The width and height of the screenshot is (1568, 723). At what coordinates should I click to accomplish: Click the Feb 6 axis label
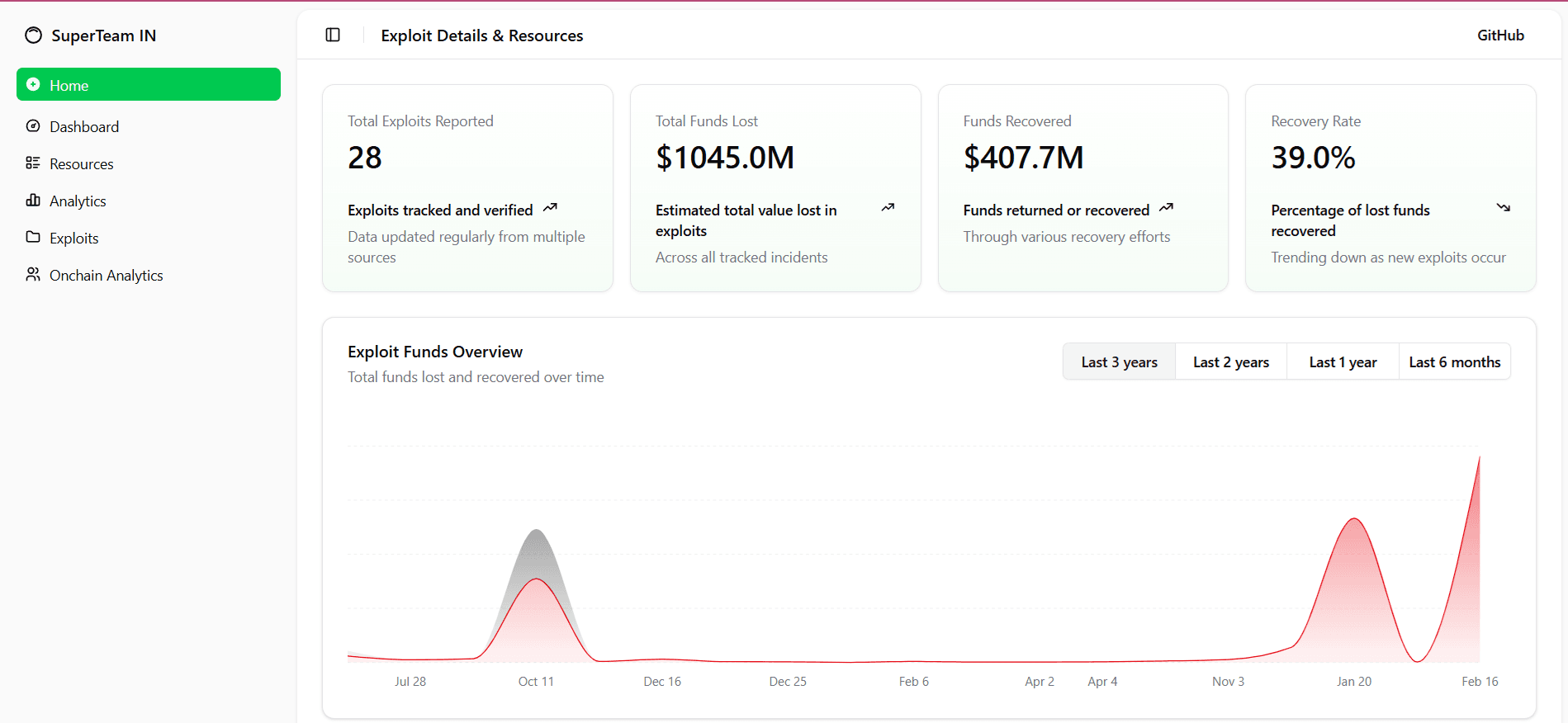tap(914, 682)
